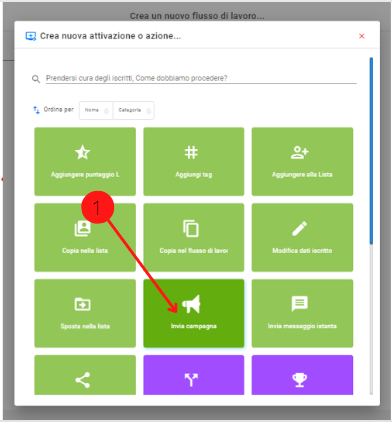Viewport: 392px width, 422px height.
Task: Sort actions by Nome
Action: tap(96, 110)
